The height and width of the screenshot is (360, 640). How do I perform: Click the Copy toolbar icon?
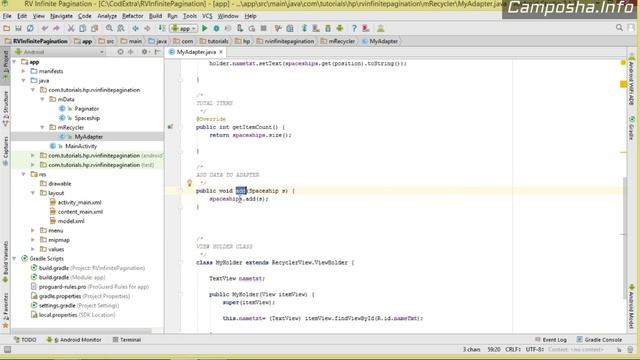pos(82,29)
